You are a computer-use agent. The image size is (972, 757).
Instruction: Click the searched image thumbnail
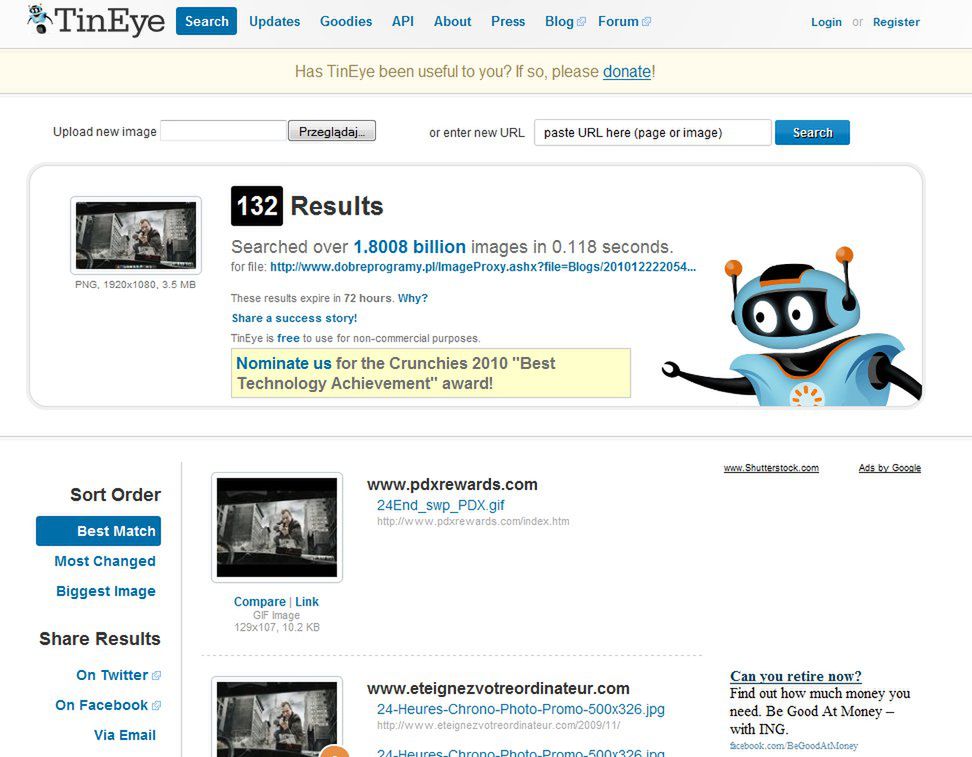[136, 235]
